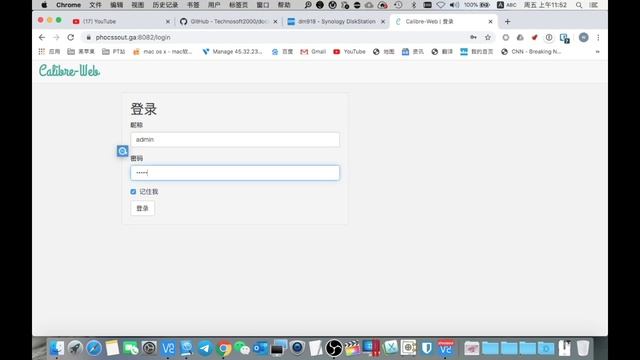Open the CNN Breaking News bookmark

[x=531, y=51]
